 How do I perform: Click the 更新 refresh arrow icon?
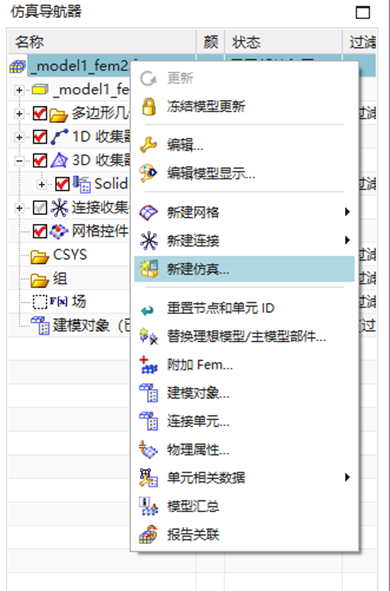(x=148, y=78)
